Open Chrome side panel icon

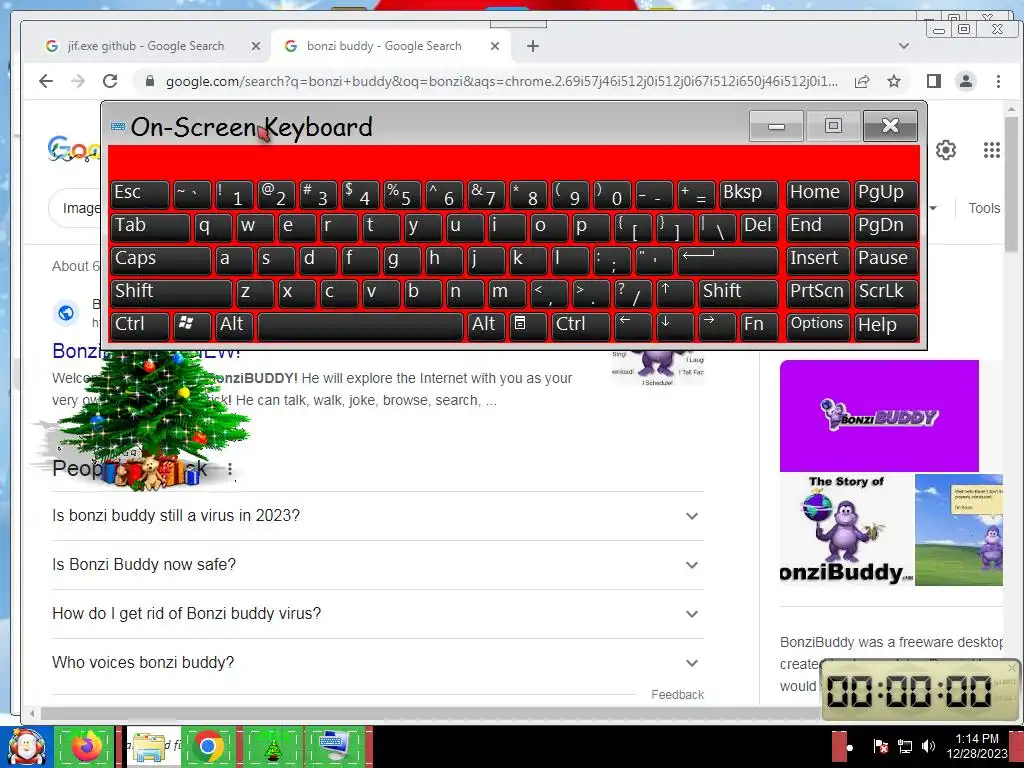pos(934,81)
